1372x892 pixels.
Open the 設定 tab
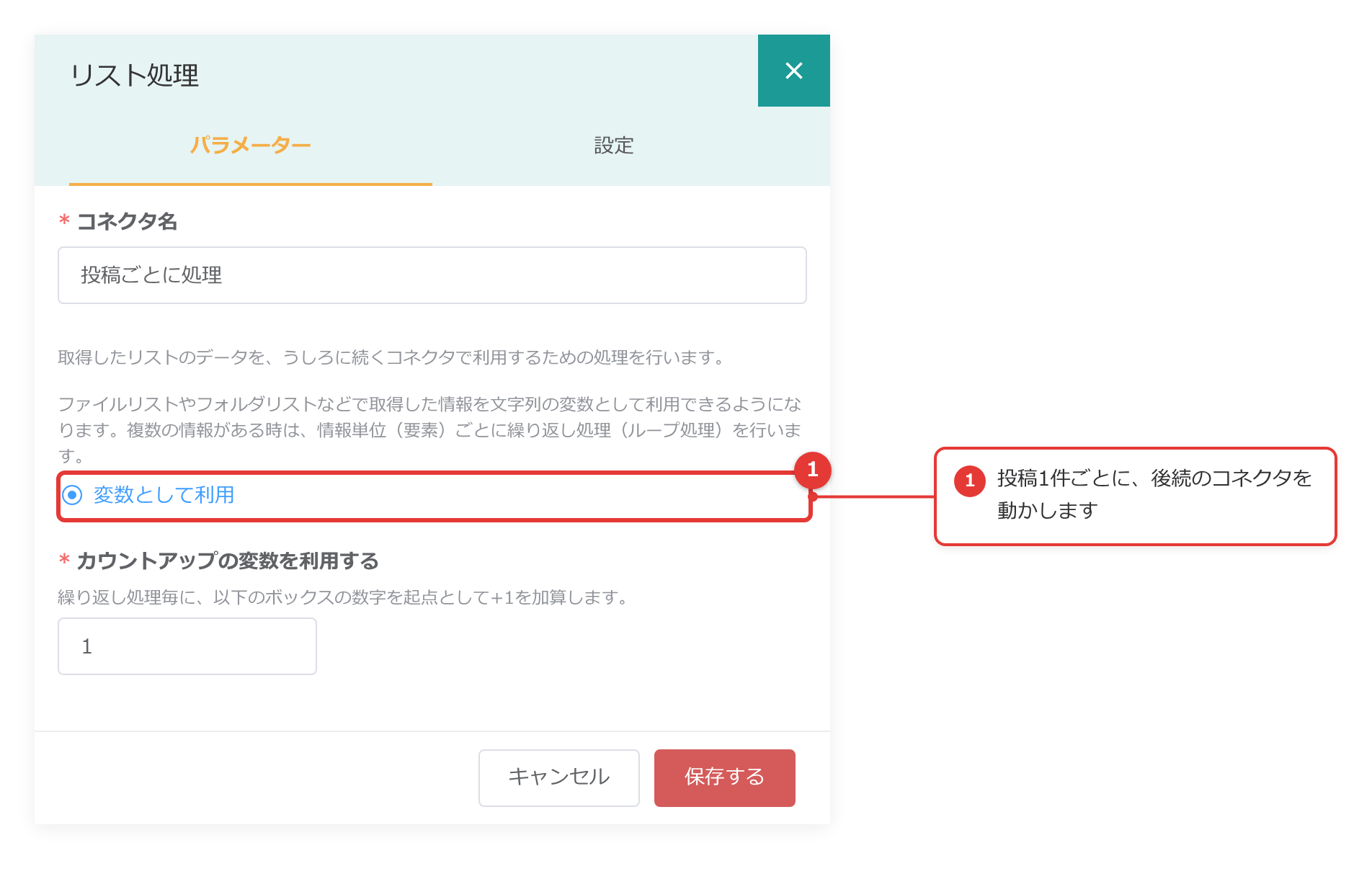click(x=614, y=146)
